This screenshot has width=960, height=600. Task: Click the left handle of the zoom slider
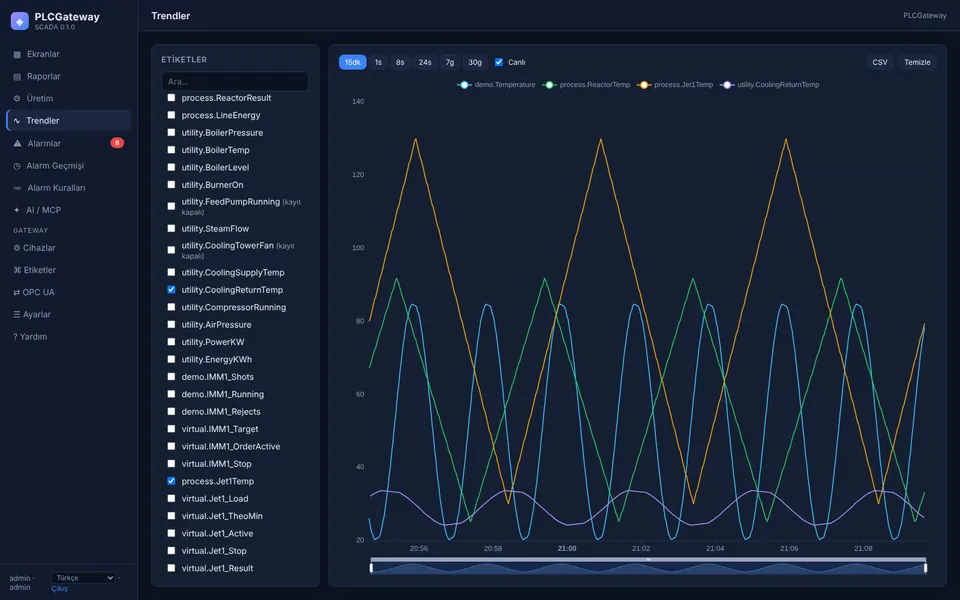371,568
